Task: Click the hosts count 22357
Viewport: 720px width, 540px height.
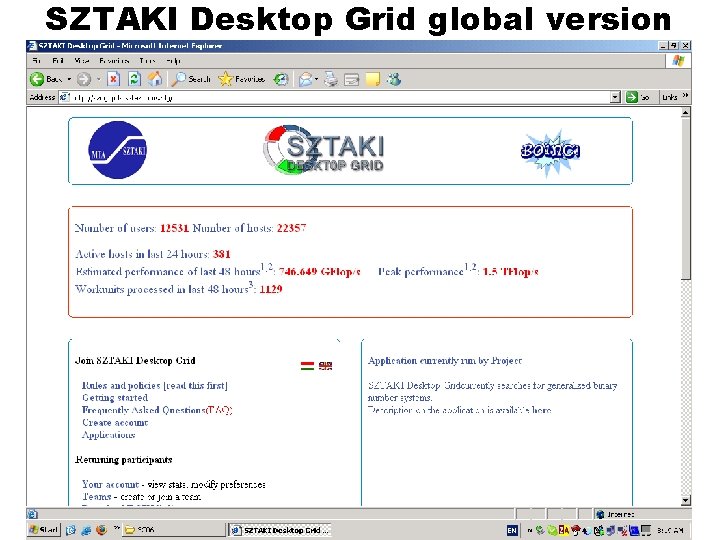Action: (291, 228)
